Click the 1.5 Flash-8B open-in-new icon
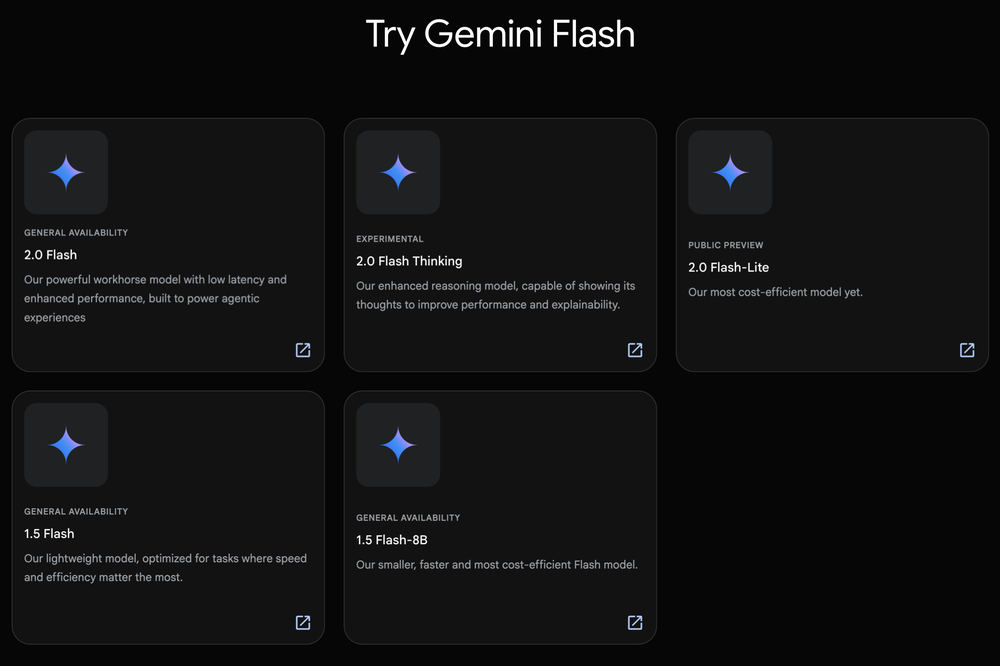This screenshot has width=1000, height=666. point(635,622)
